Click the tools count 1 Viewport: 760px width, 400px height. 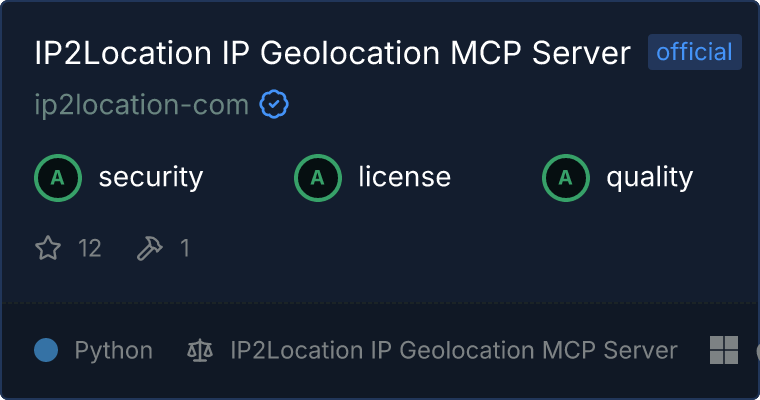pyautogui.click(x=184, y=248)
